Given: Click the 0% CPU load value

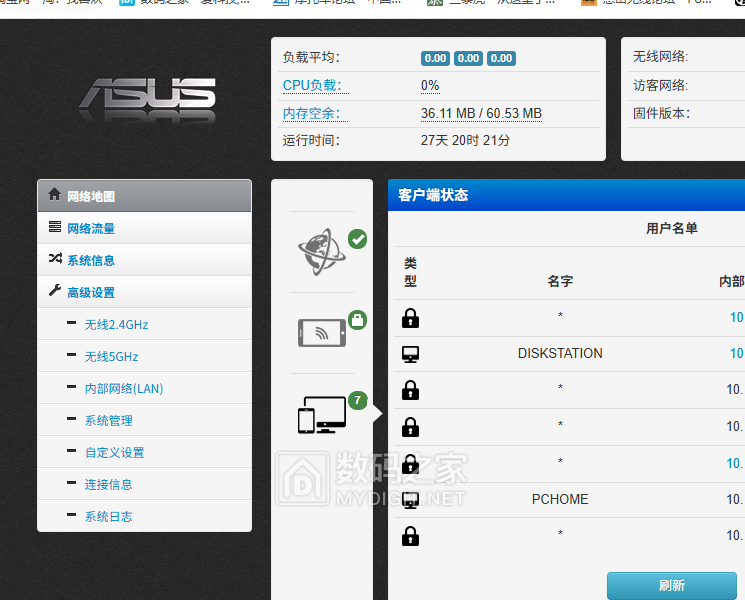Looking at the screenshot, I should (x=430, y=86).
